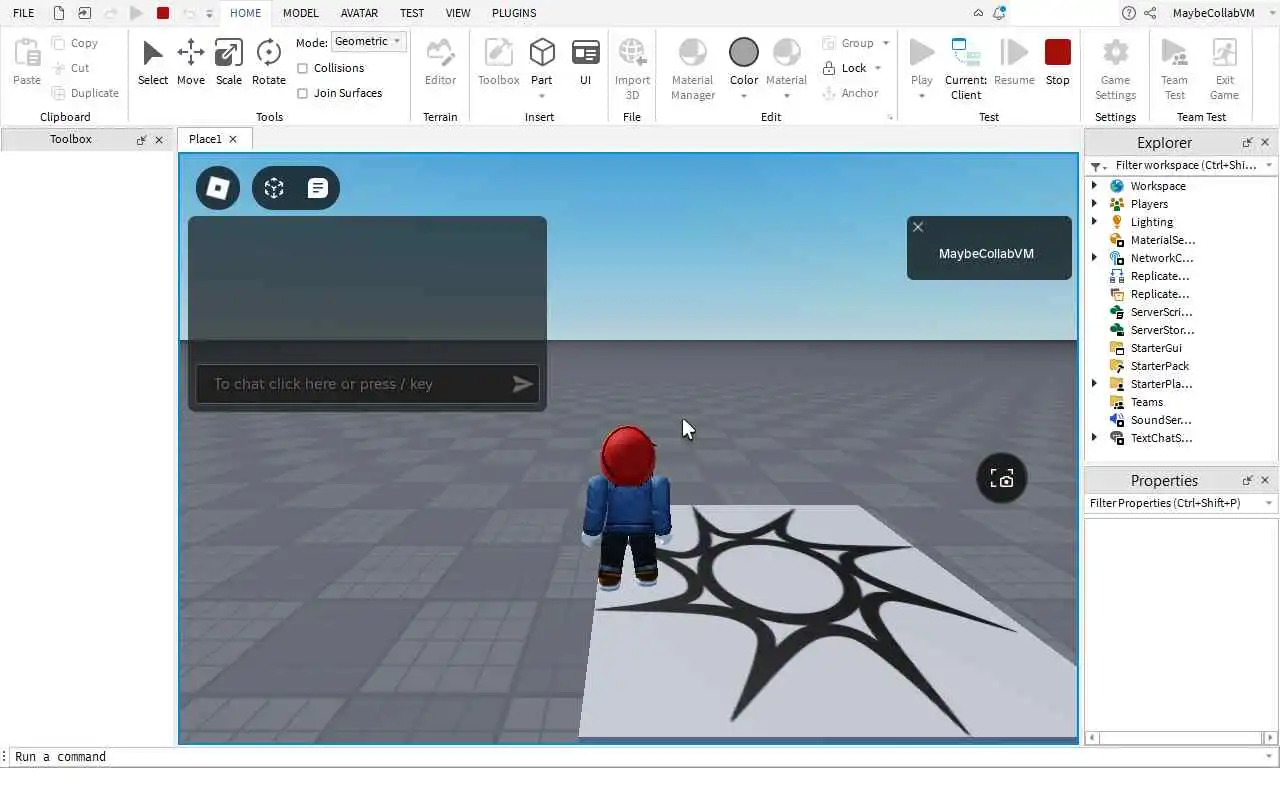Click the chat send arrow
Viewport: 1280px width, 800px height.
522,384
